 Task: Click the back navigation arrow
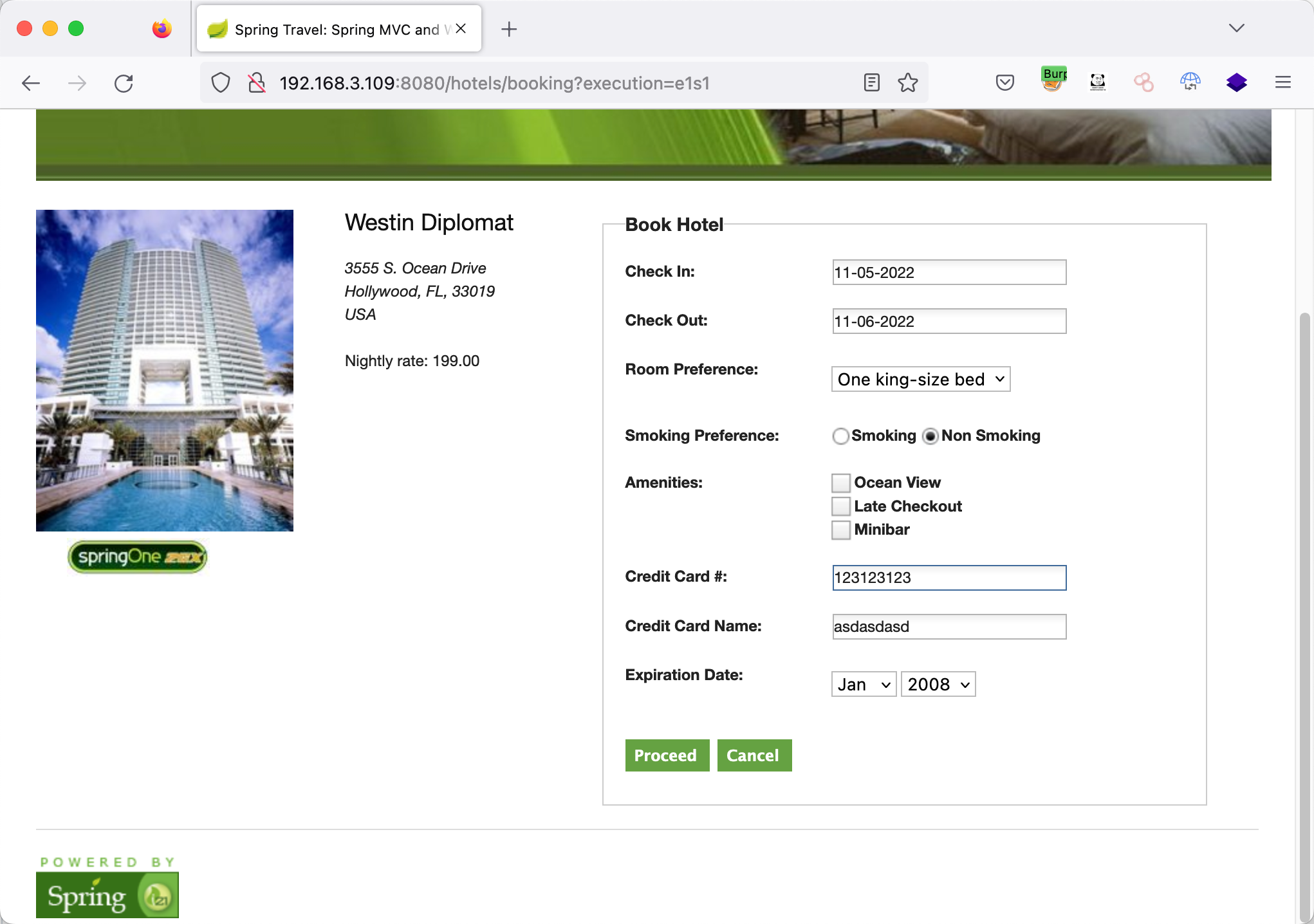click(x=31, y=83)
